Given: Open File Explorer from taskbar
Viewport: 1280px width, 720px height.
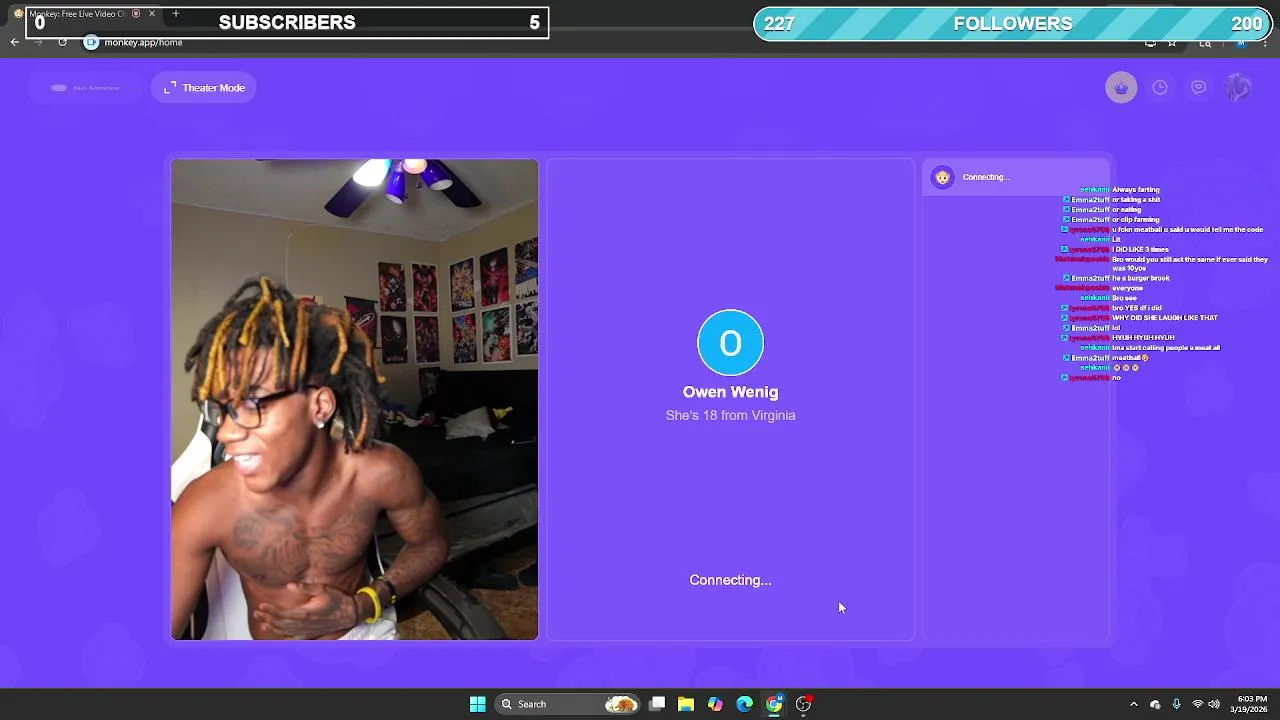Looking at the screenshot, I should 686,704.
